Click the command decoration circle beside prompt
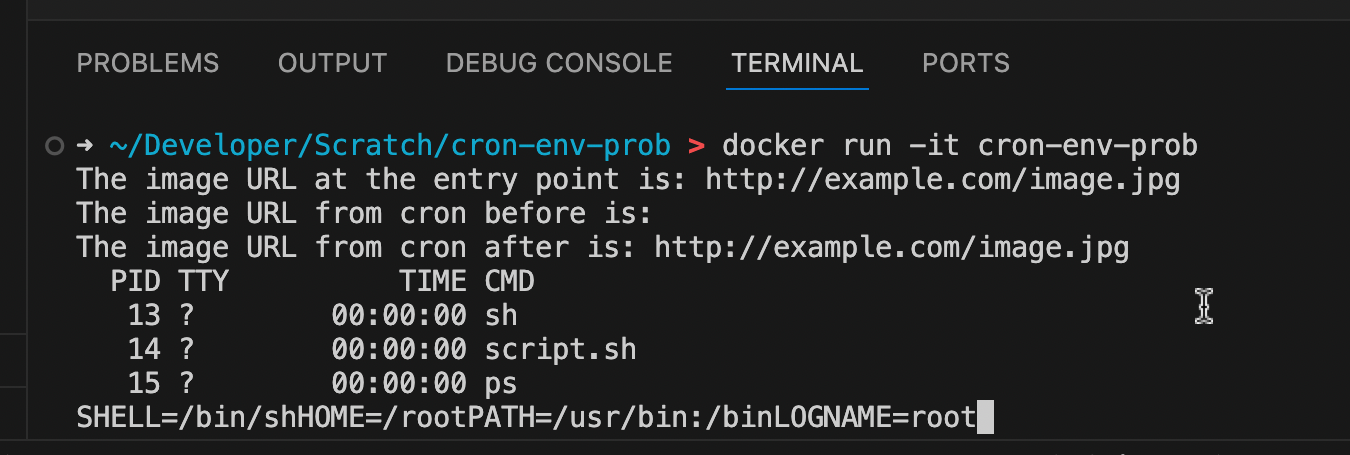The width and height of the screenshot is (1350, 455). click(54, 146)
